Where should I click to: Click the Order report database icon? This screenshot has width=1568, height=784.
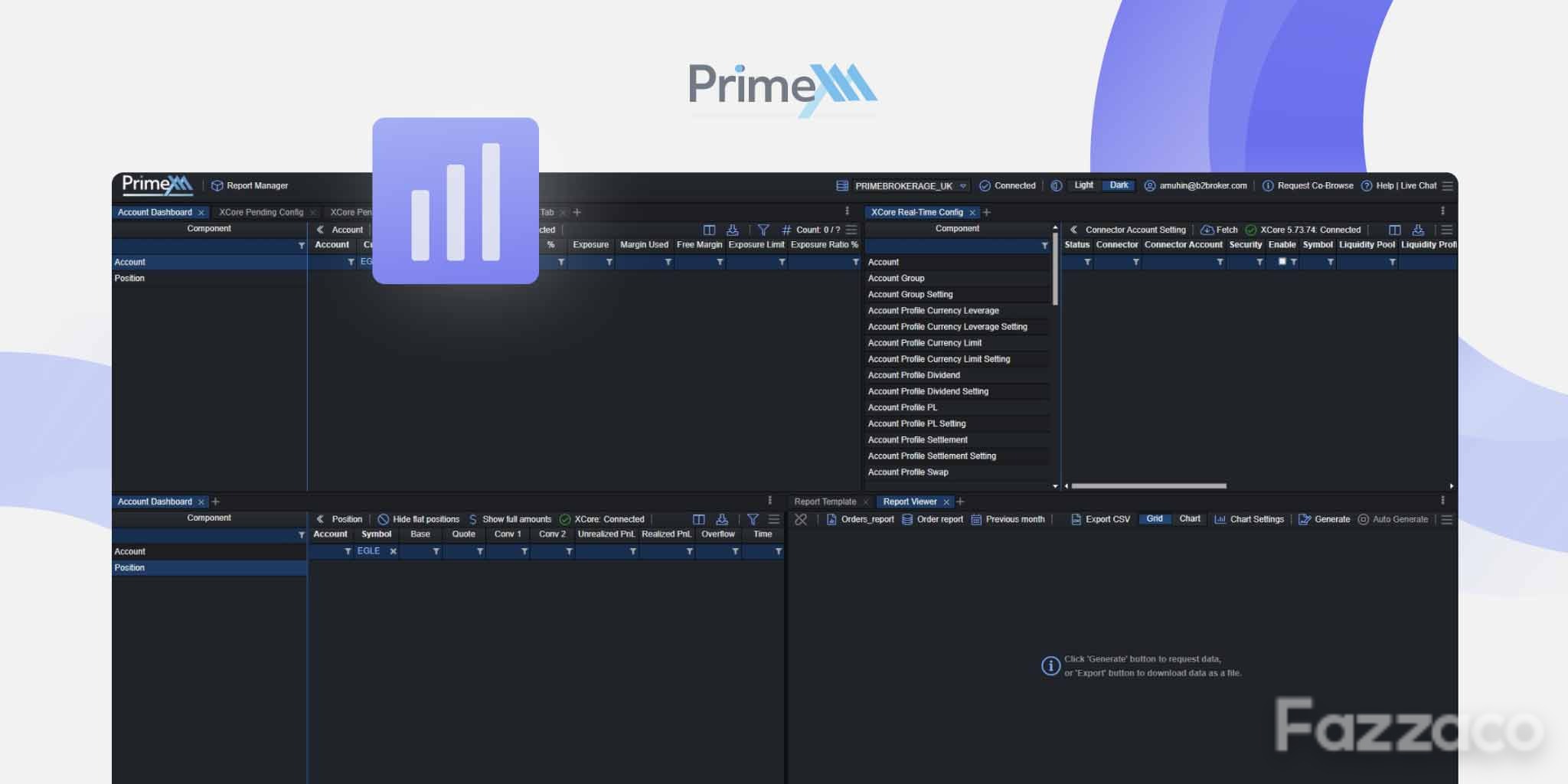click(x=907, y=519)
